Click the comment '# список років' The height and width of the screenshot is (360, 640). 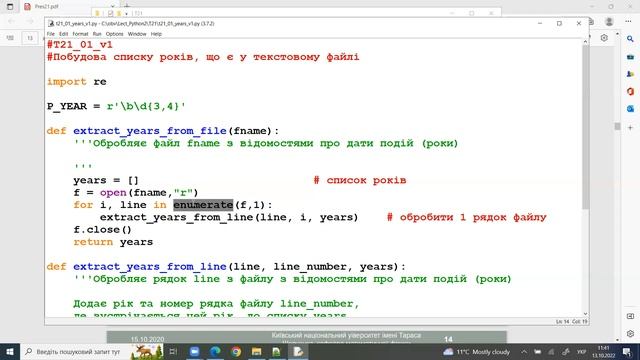tap(360, 180)
